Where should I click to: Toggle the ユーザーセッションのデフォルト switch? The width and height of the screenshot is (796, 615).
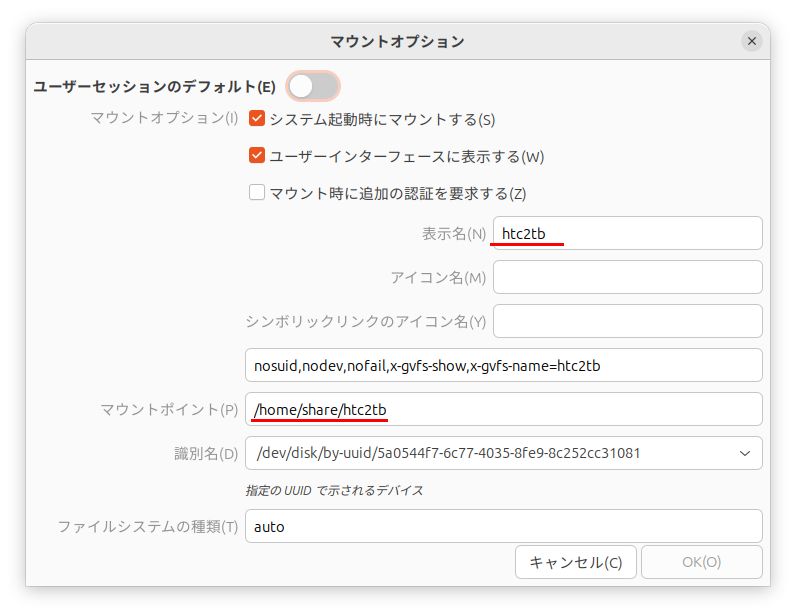[313, 86]
